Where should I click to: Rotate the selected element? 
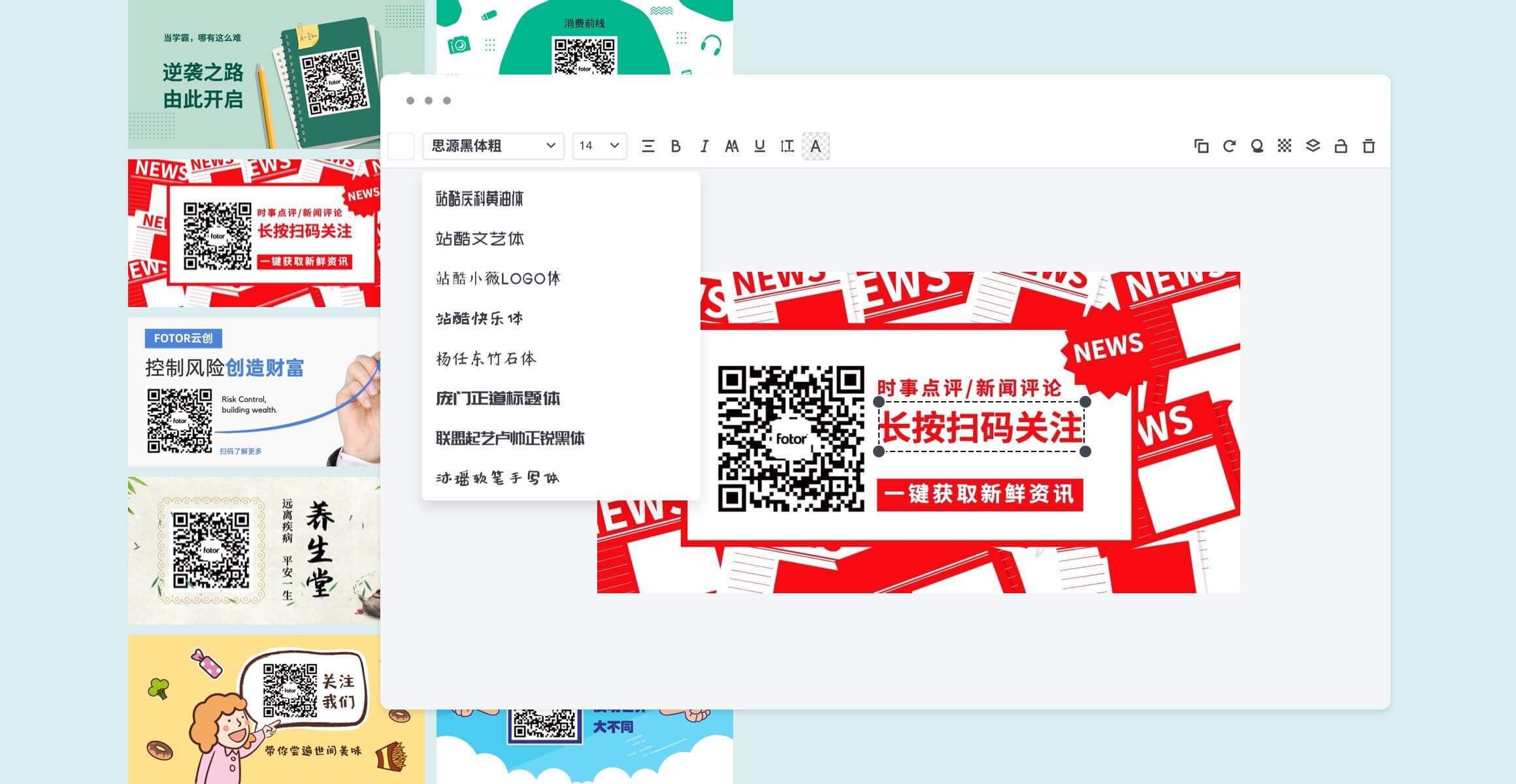(x=1229, y=146)
